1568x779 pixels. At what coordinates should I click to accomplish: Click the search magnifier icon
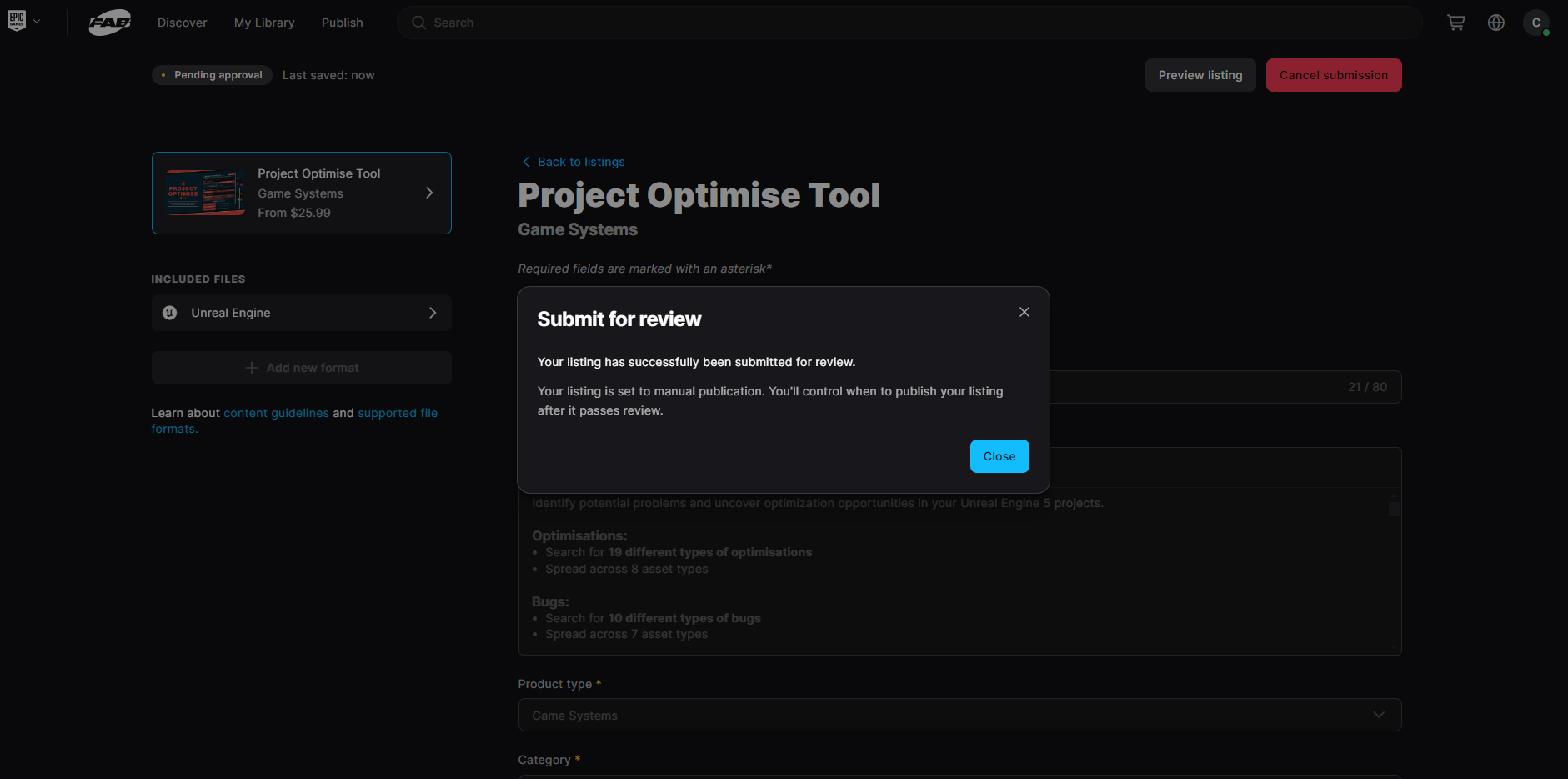point(418,23)
